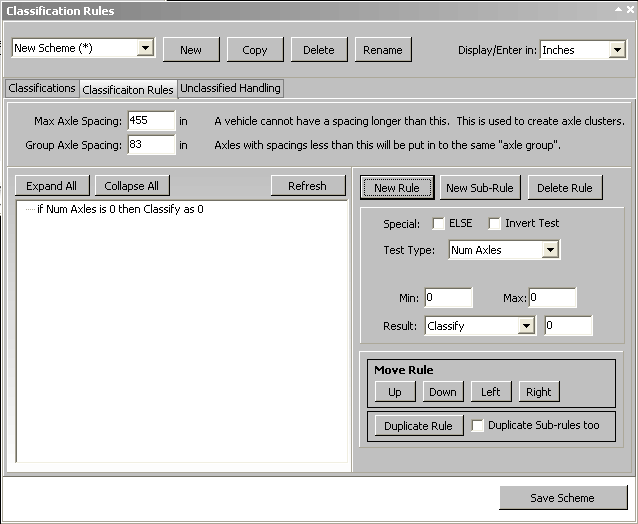
Task: Close the Classification Rules window
Action: click(x=628, y=10)
